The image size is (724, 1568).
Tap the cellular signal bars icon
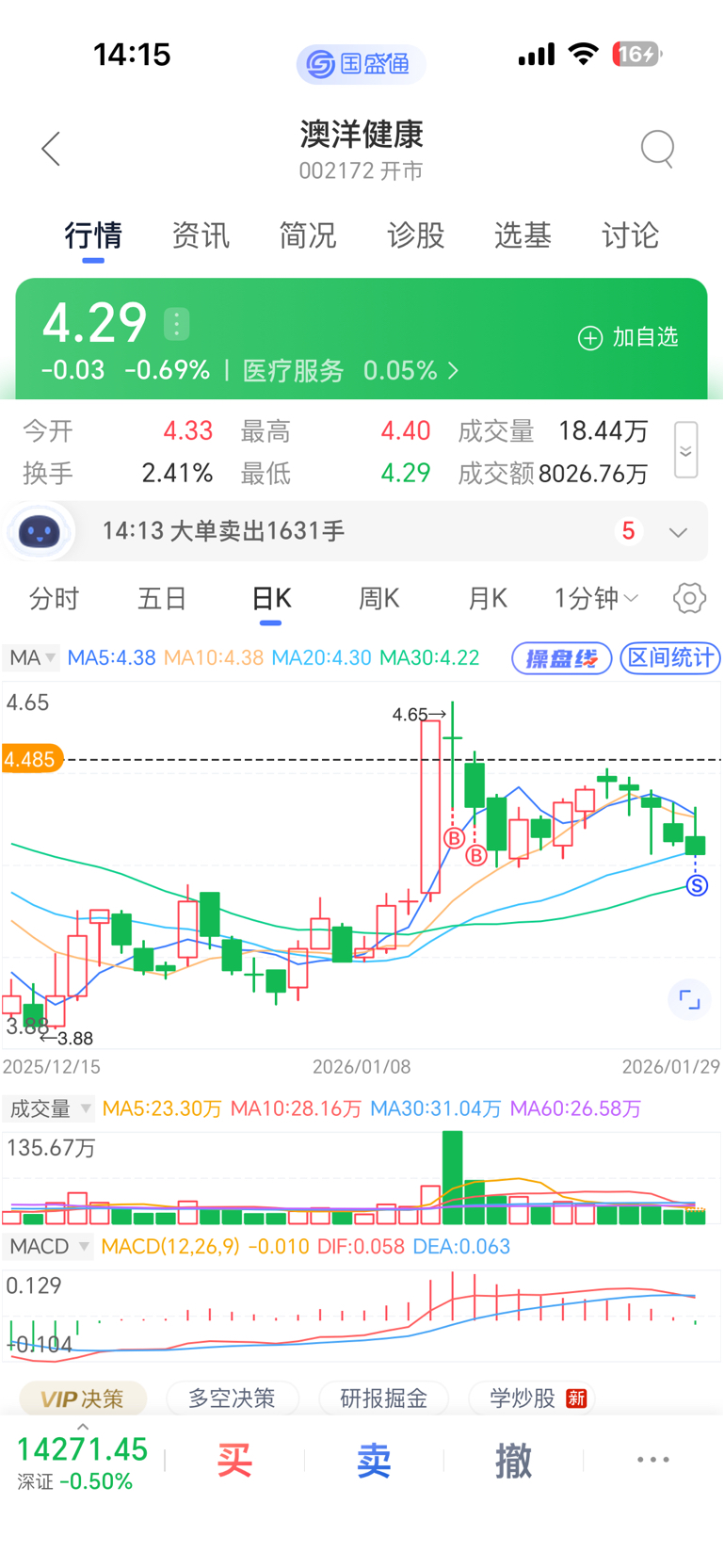click(x=537, y=55)
